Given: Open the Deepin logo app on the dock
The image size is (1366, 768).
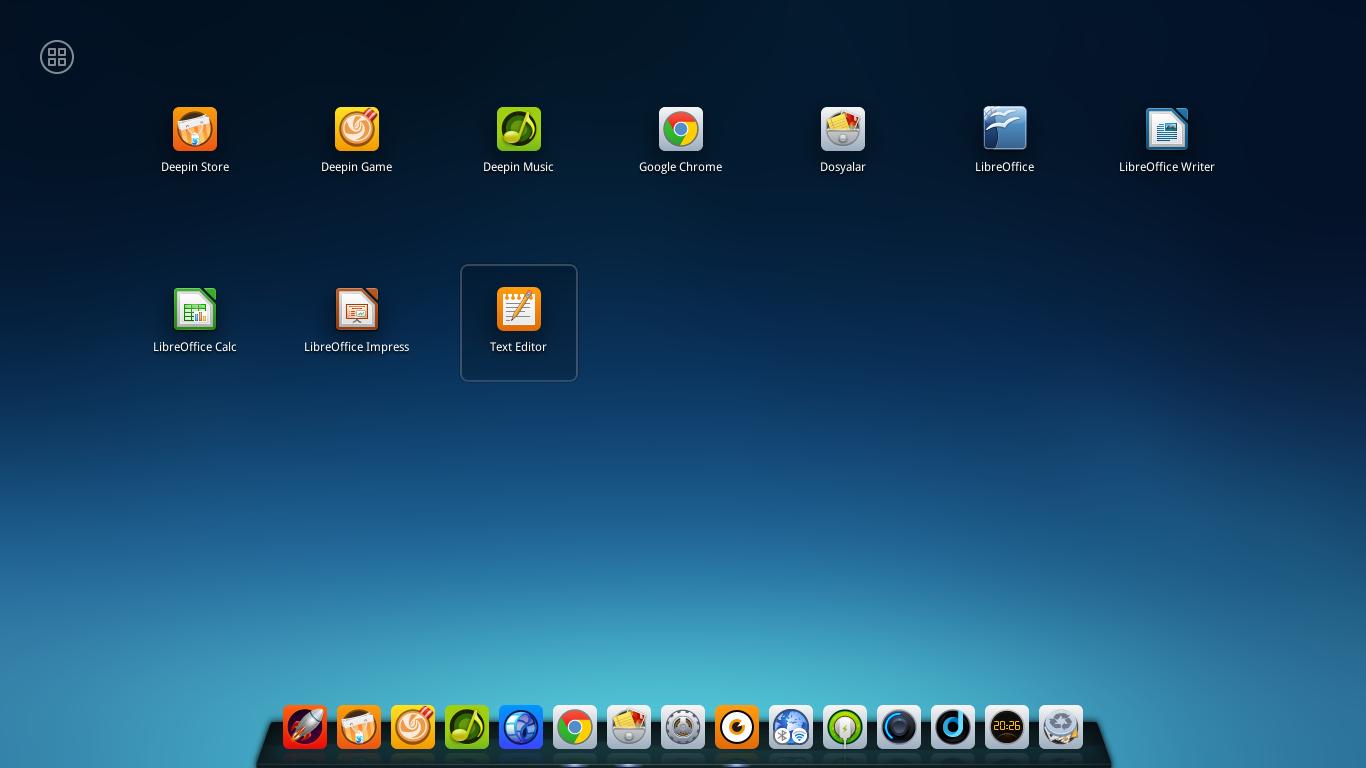Looking at the screenshot, I should coord(953,727).
